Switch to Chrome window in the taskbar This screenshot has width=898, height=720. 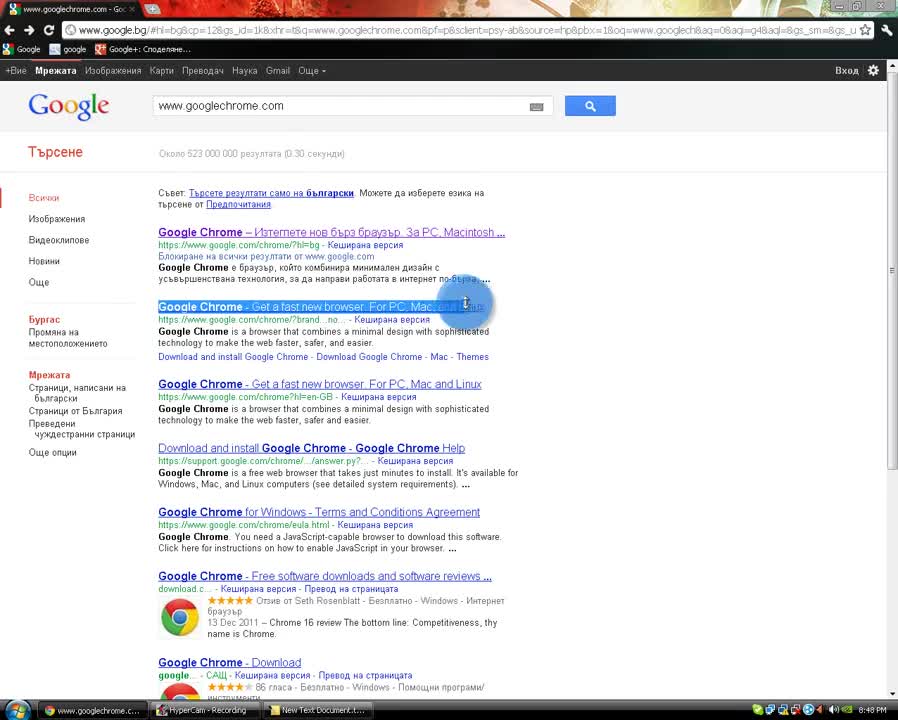(x=93, y=710)
